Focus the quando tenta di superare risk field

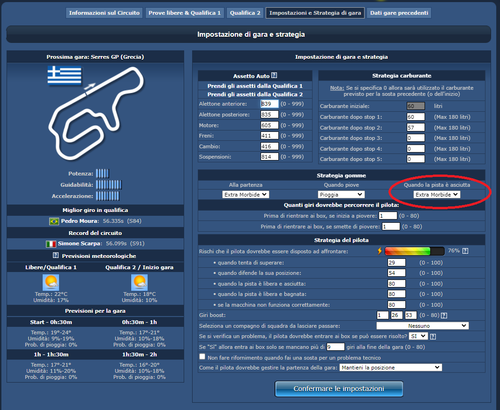pos(396,263)
